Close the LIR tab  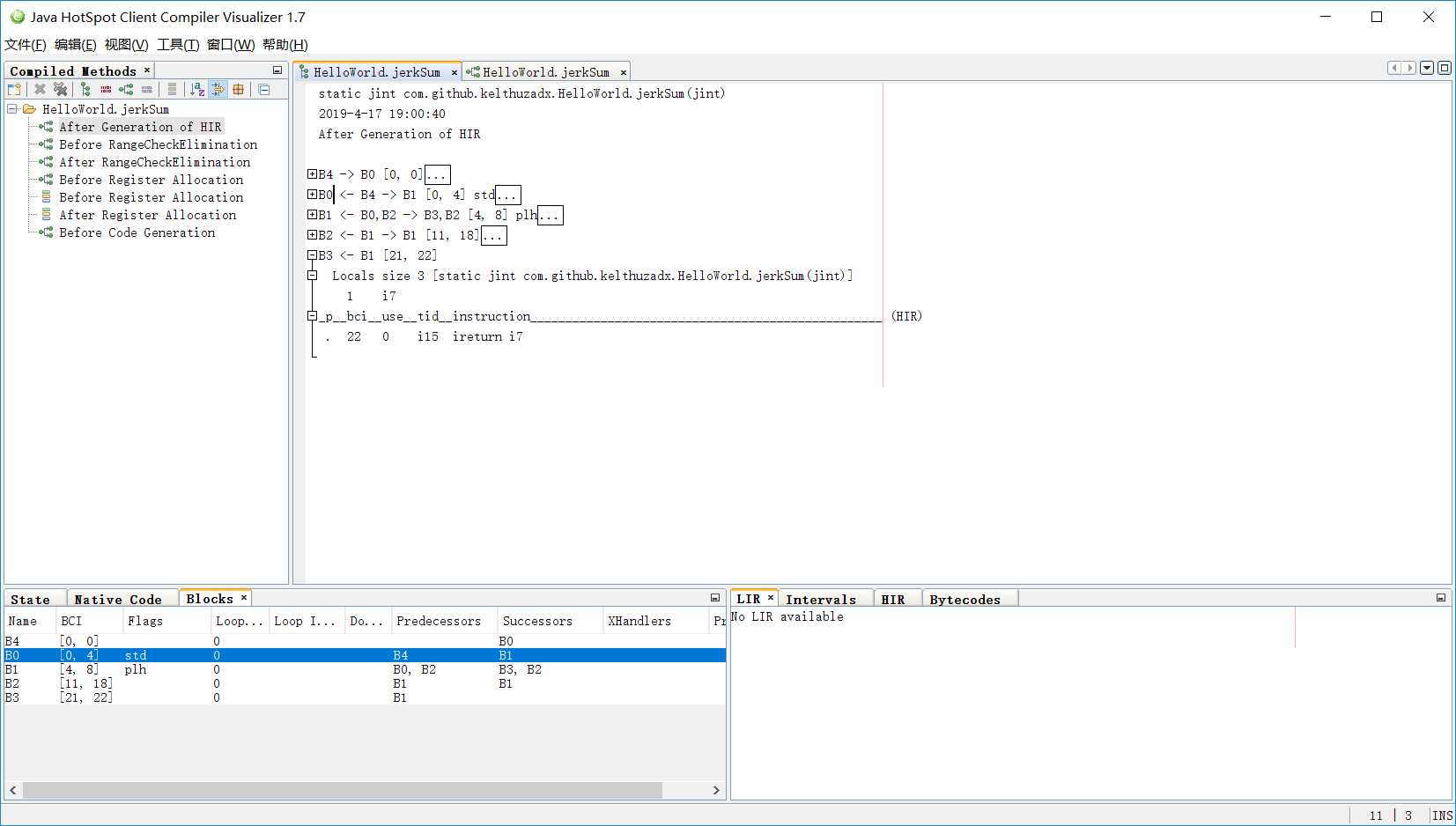(x=771, y=598)
